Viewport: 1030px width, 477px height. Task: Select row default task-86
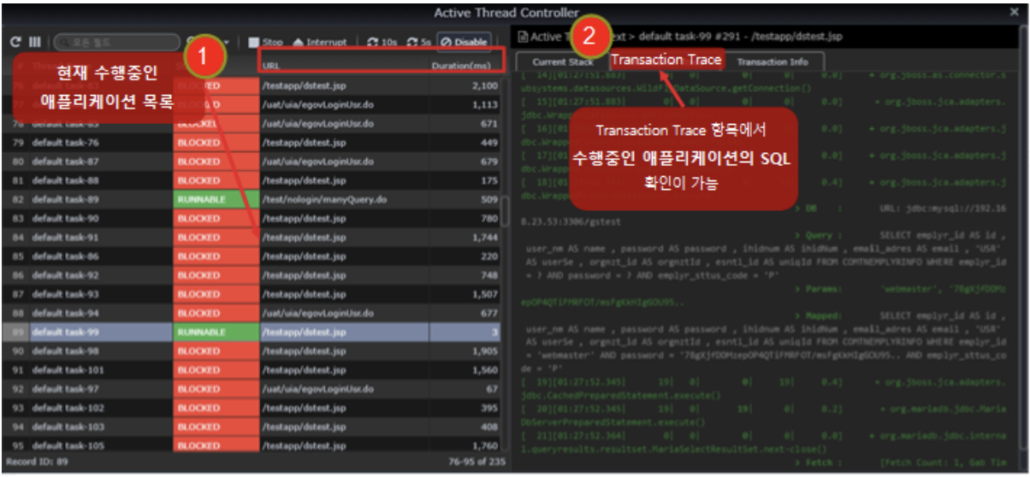click(253, 256)
